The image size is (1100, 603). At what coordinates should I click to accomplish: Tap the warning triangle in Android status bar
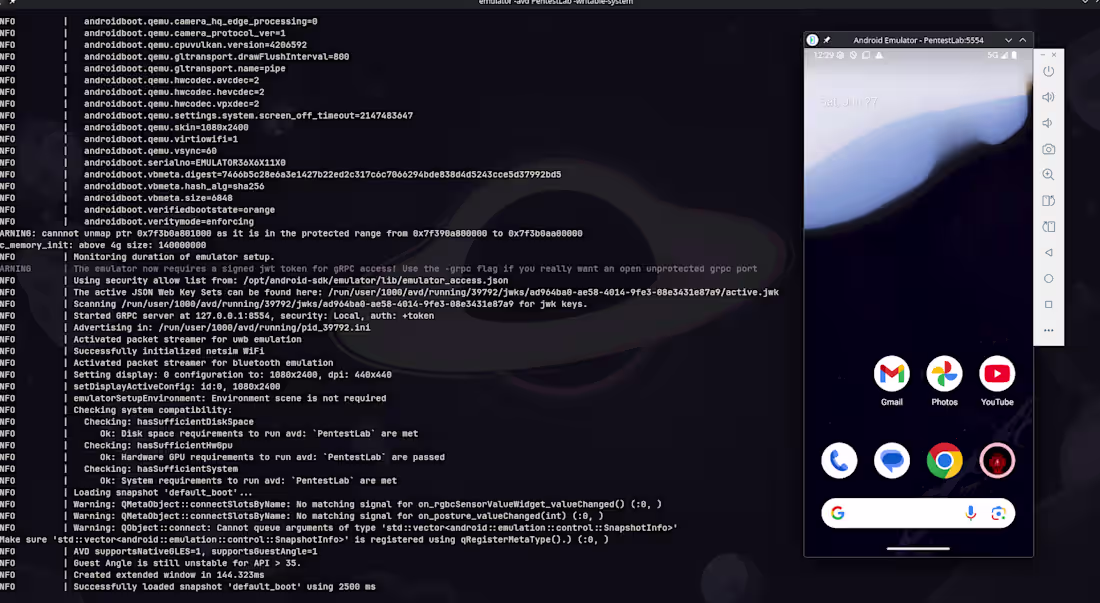[879, 55]
